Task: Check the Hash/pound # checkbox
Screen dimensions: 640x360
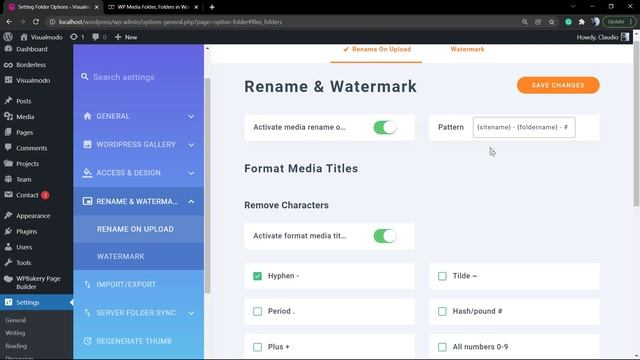Action: [442, 311]
